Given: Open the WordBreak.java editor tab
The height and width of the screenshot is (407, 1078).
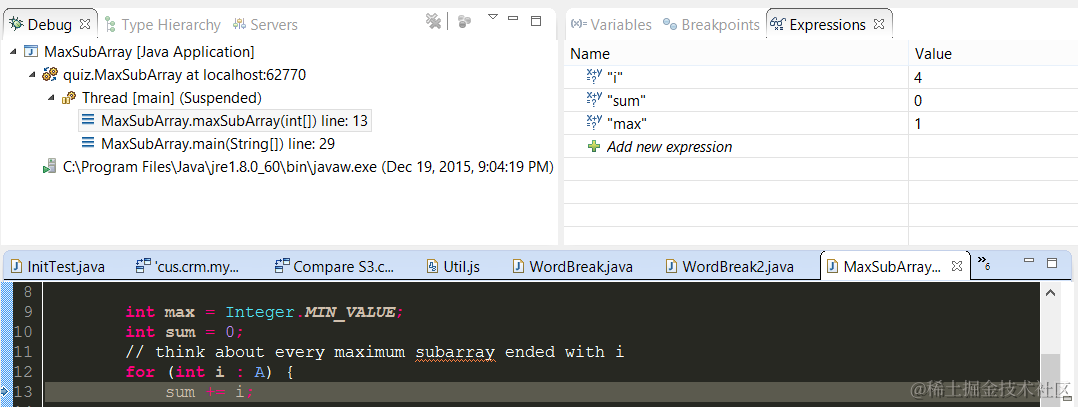Looking at the screenshot, I should pos(573,266).
